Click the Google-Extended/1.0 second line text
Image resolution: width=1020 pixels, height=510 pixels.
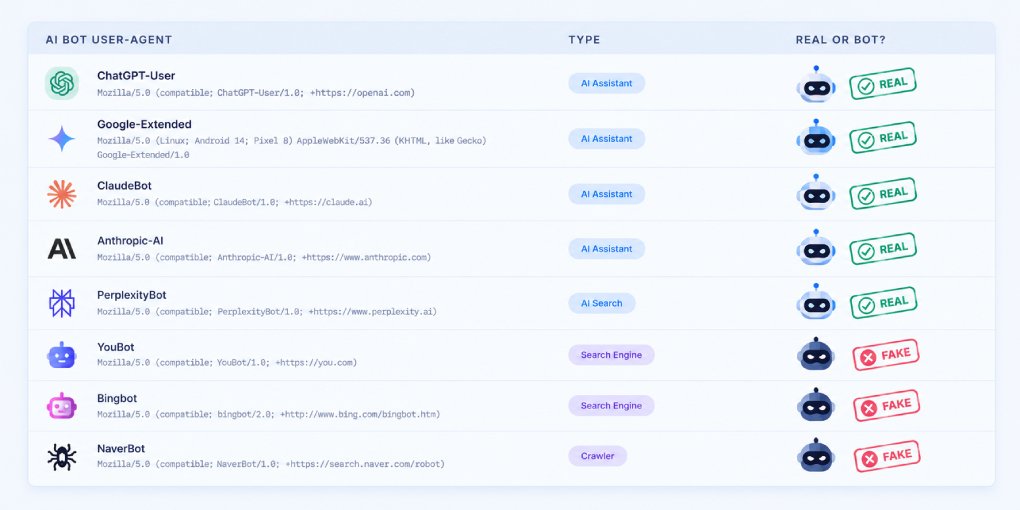click(x=143, y=155)
